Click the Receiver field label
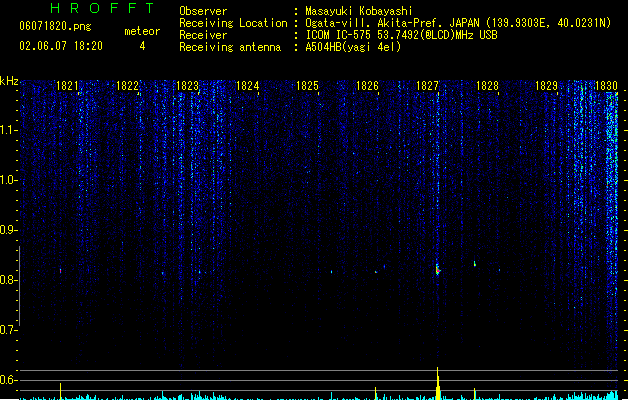This screenshot has width=629, height=400. [x=203, y=35]
